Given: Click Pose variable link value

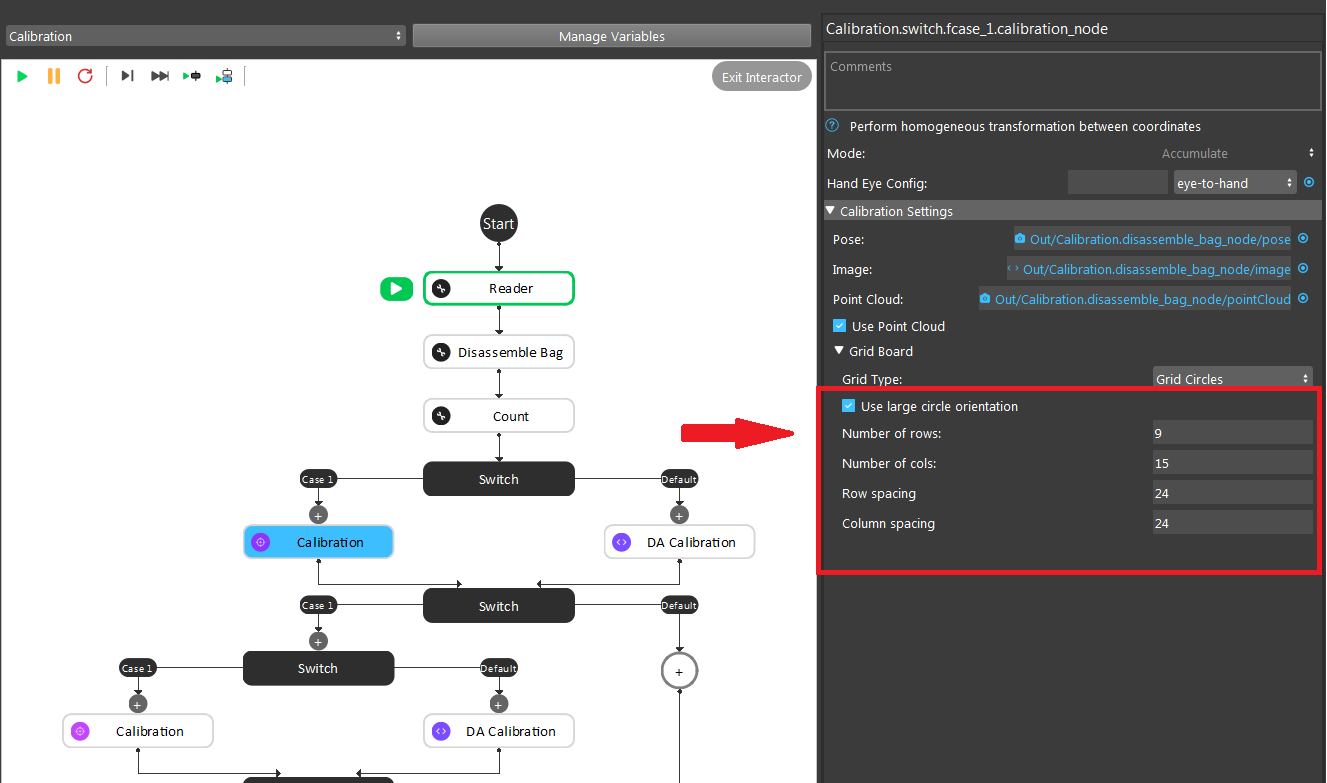Looking at the screenshot, I should pos(1152,239).
